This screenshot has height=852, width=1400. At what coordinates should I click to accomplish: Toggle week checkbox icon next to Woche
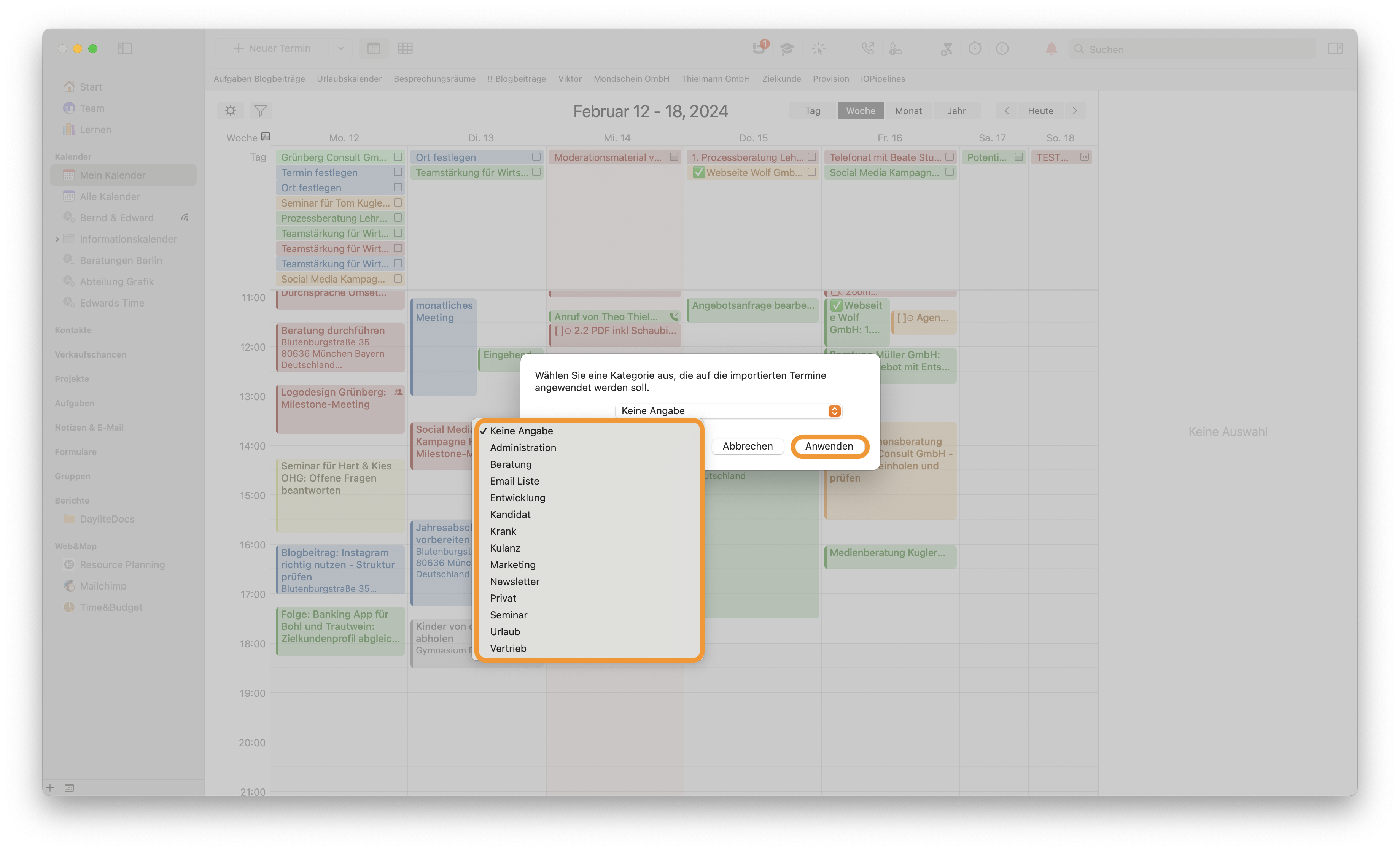pos(265,136)
